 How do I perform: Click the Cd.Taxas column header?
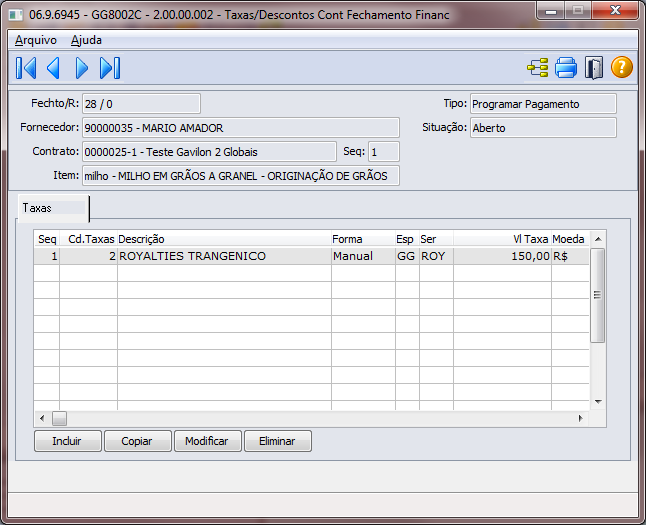[89, 239]
